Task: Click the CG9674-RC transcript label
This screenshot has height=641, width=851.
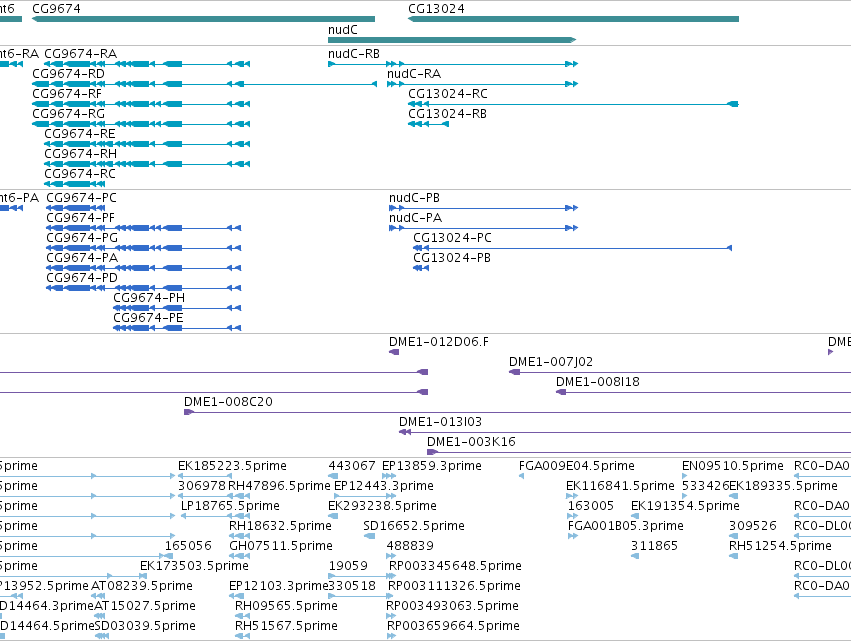Action: 80,174
